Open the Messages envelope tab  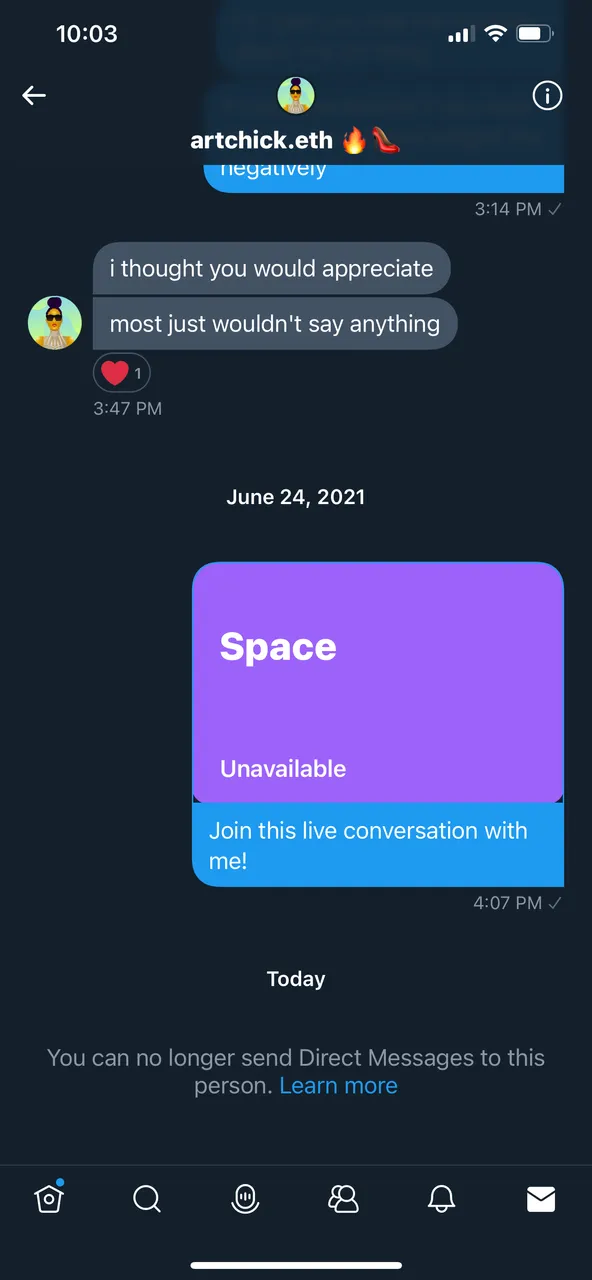point(541,1198)
